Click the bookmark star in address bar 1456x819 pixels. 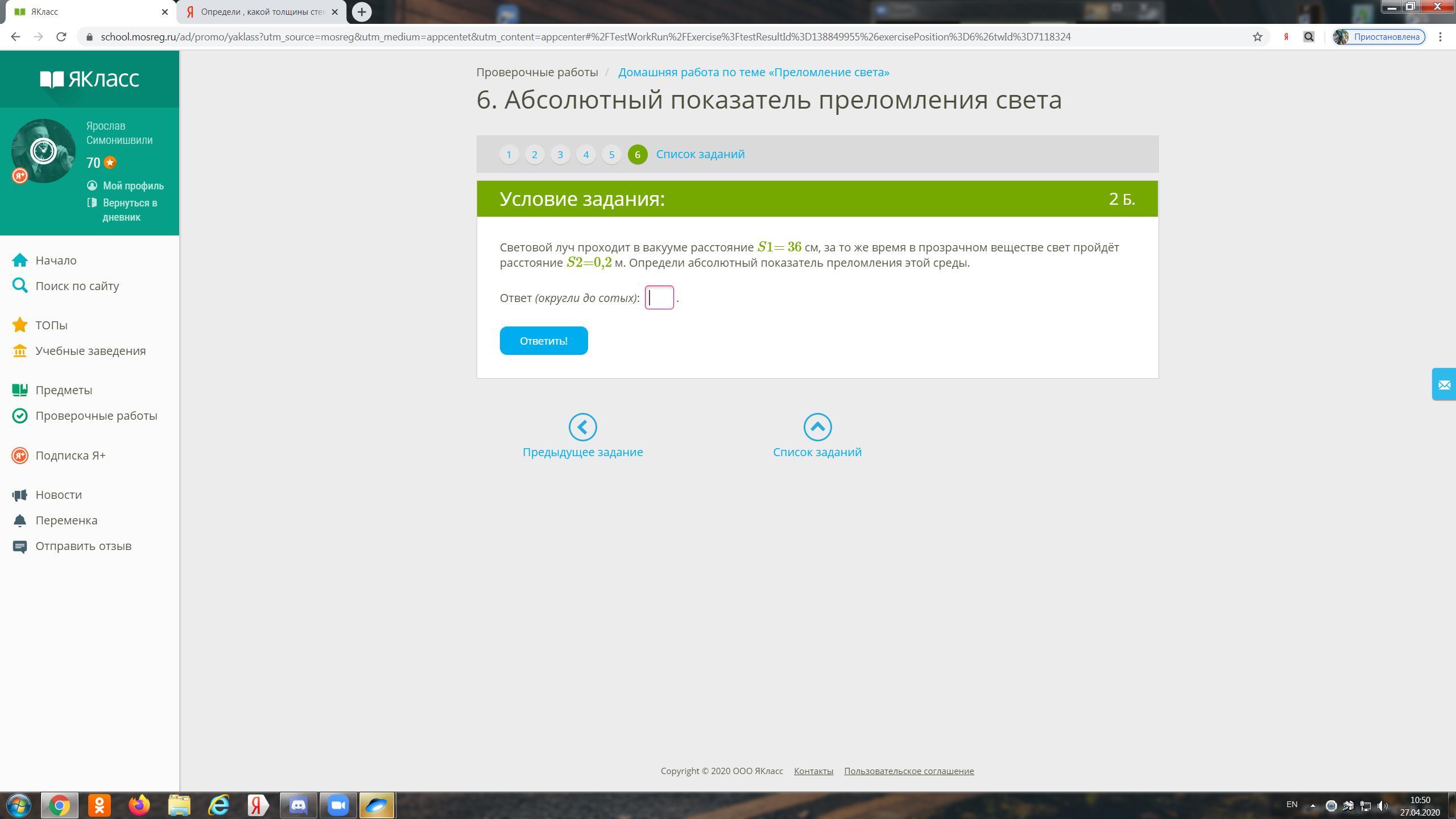1258,37
